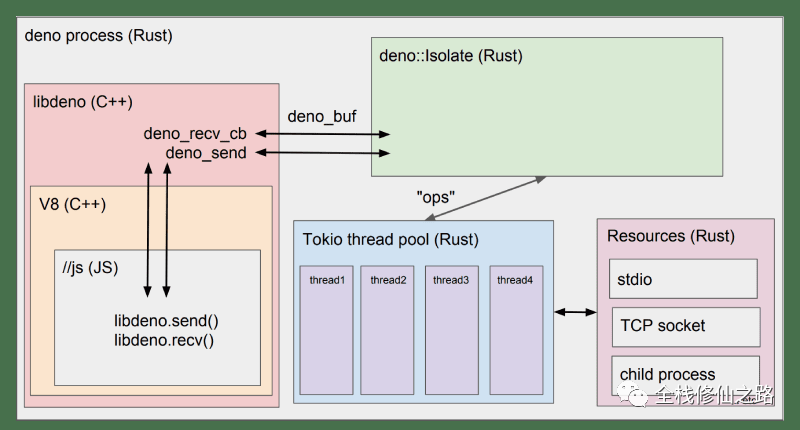The height and width of the screenshot is (430, 800).
Task: Click the 'deno process (Rust)' label
Action: tap(98, 36)
